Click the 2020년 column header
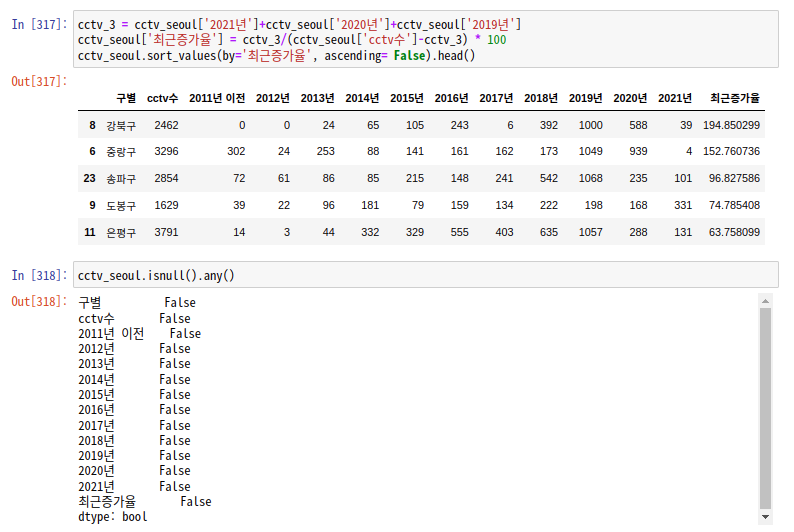Image resolution: width=794 pixels, height=532 pixels. coord(630,98)
